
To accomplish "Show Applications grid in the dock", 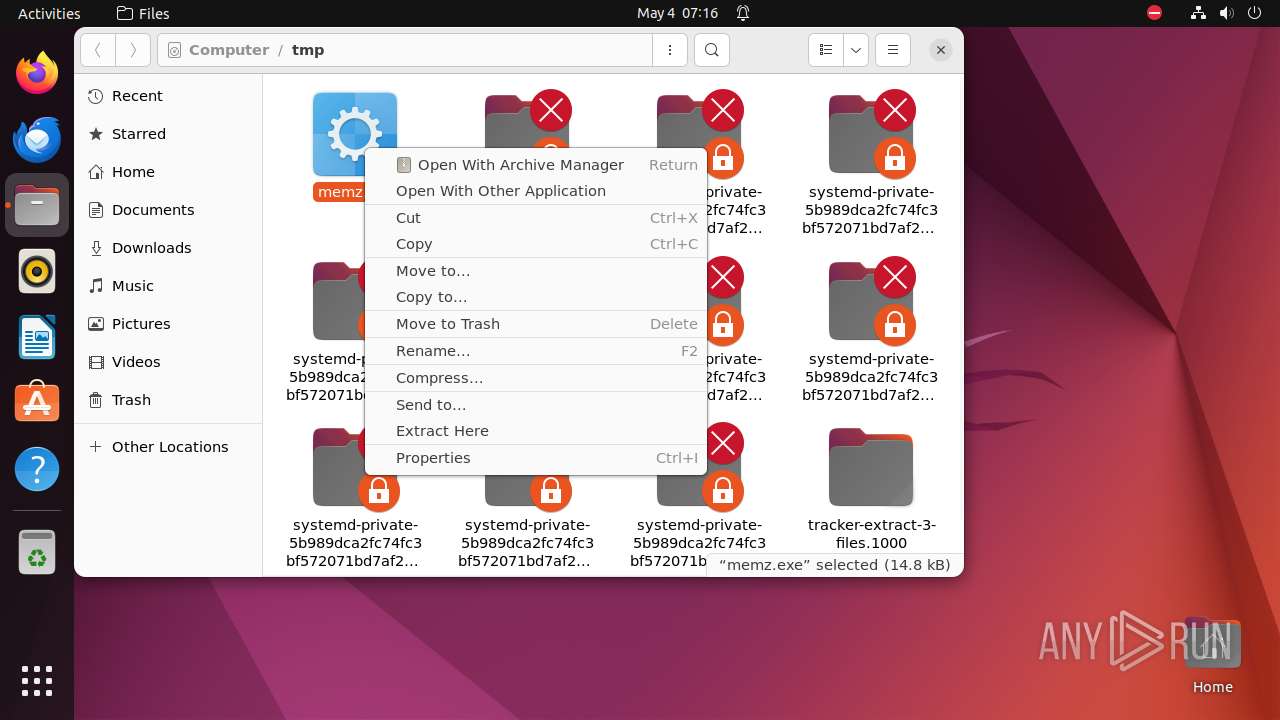I will pyautogui.click(x=37, y=680).
